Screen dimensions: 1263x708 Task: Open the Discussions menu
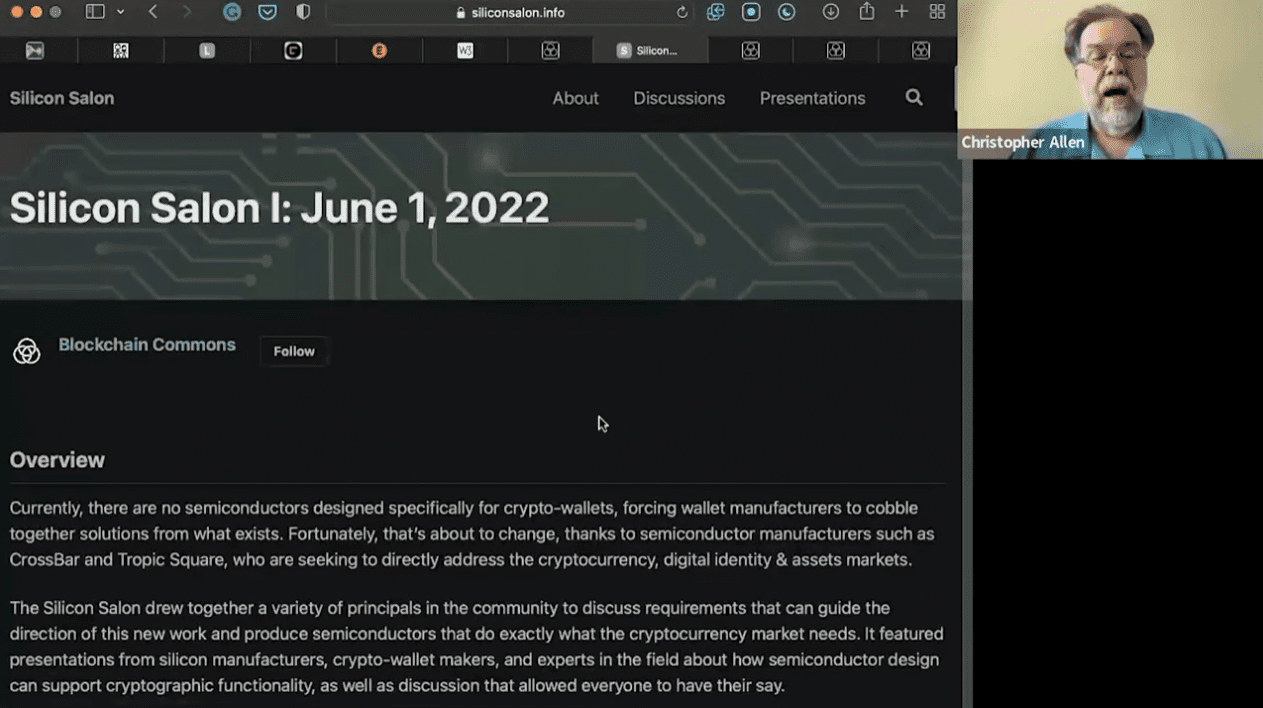click(679, 98)
